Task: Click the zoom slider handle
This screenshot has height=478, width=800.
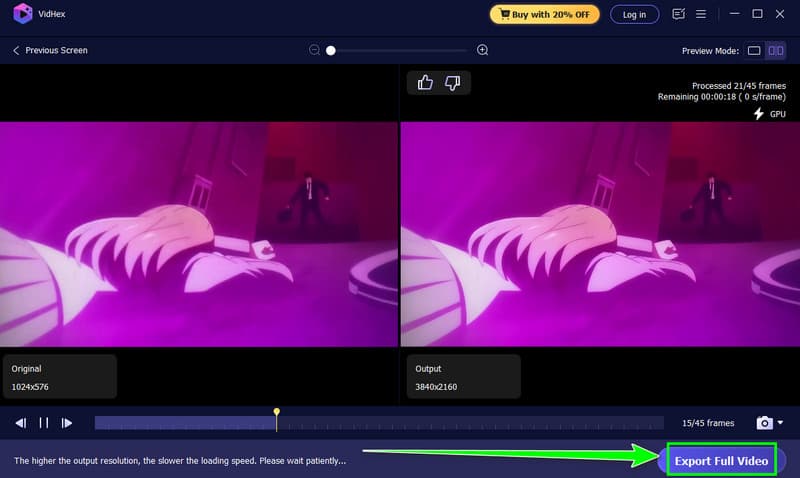Action: (331, 51)
